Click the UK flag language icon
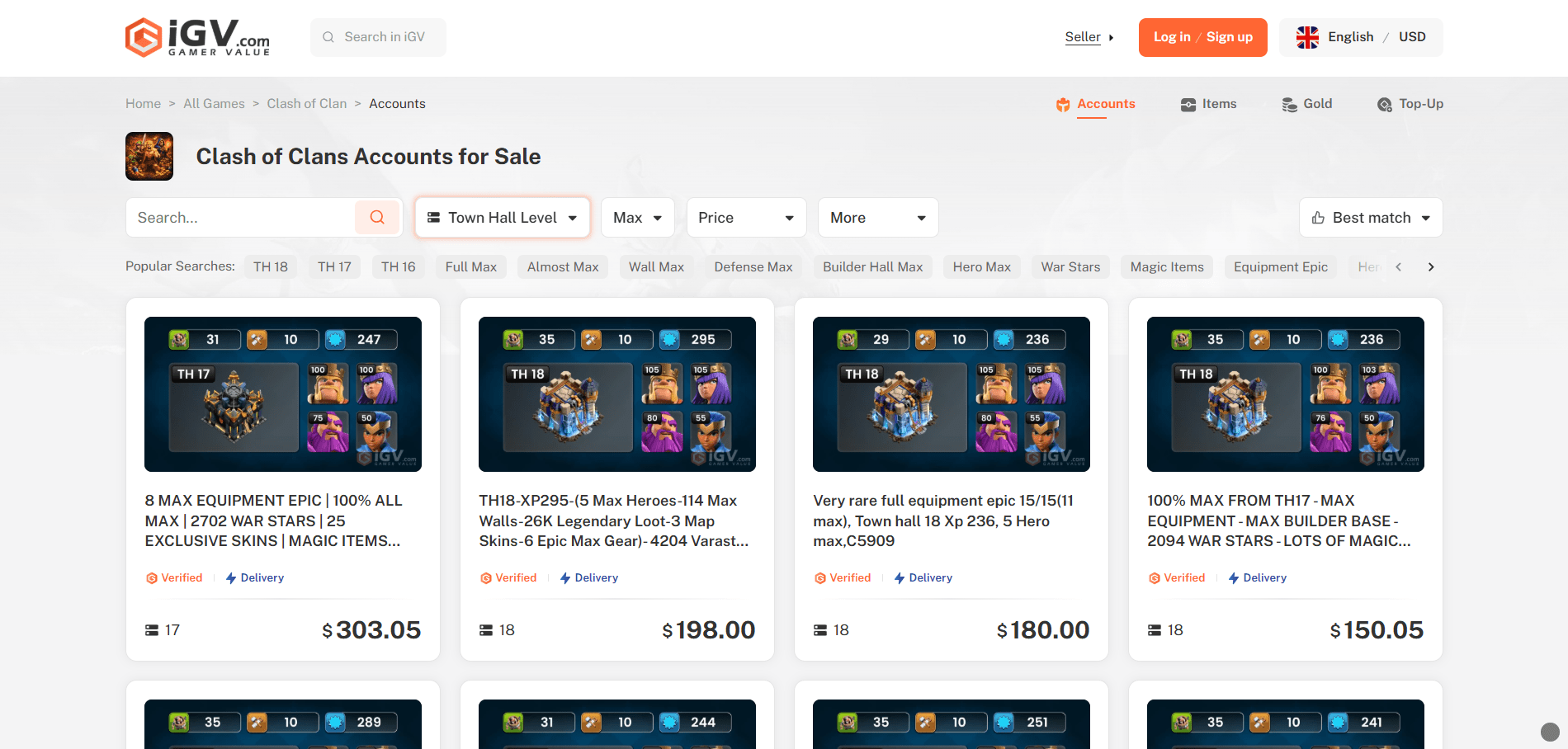This screenshot has height=749, width=1568. pyautogui.click(x=1307, y=37)
